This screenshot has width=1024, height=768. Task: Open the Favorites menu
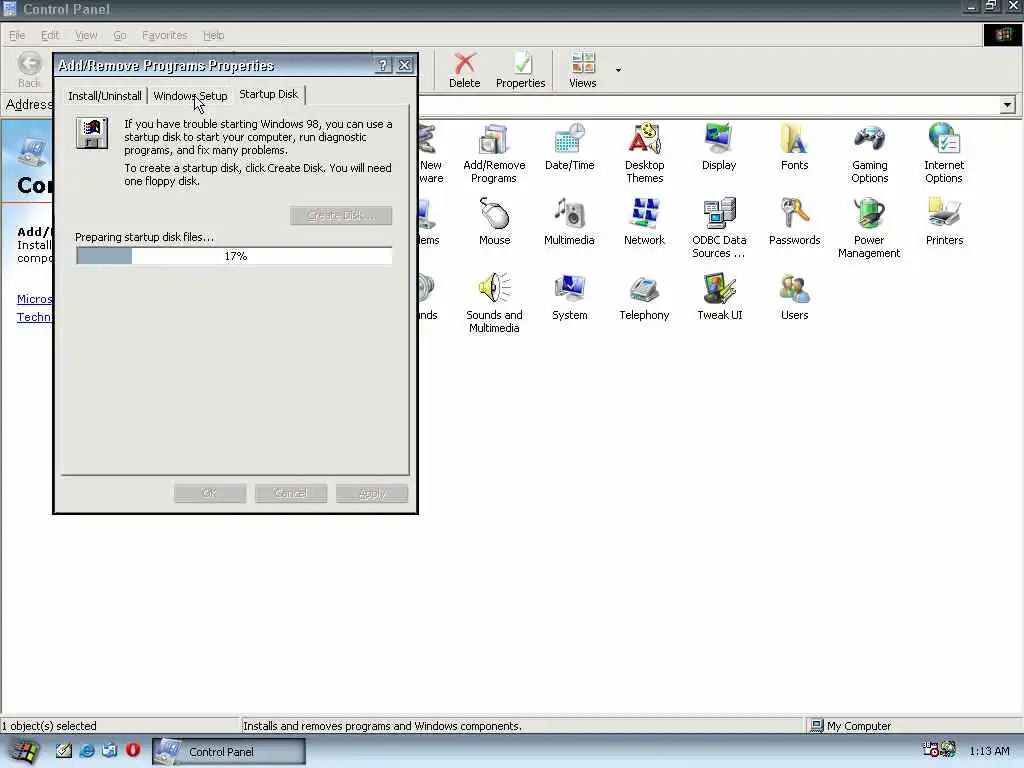pyautogui.click(x=165, y=35)
